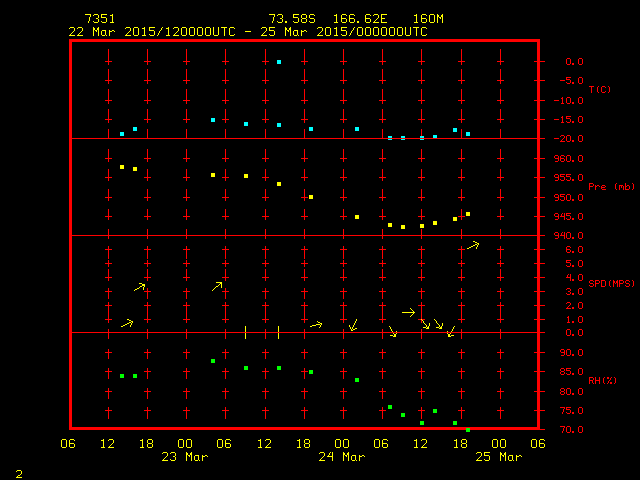Click the number 2 in bottom-left corner
640x480 pixels.
[x=18, y=472]
